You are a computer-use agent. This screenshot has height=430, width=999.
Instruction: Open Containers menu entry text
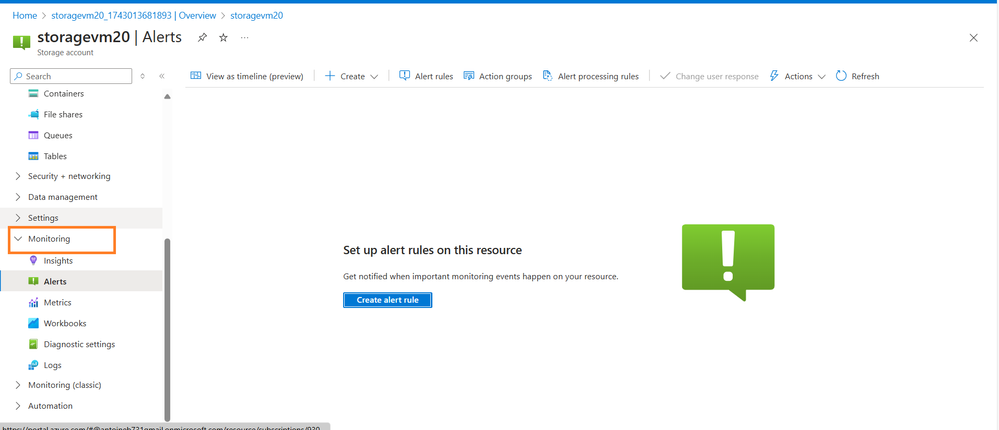[64, 94]
